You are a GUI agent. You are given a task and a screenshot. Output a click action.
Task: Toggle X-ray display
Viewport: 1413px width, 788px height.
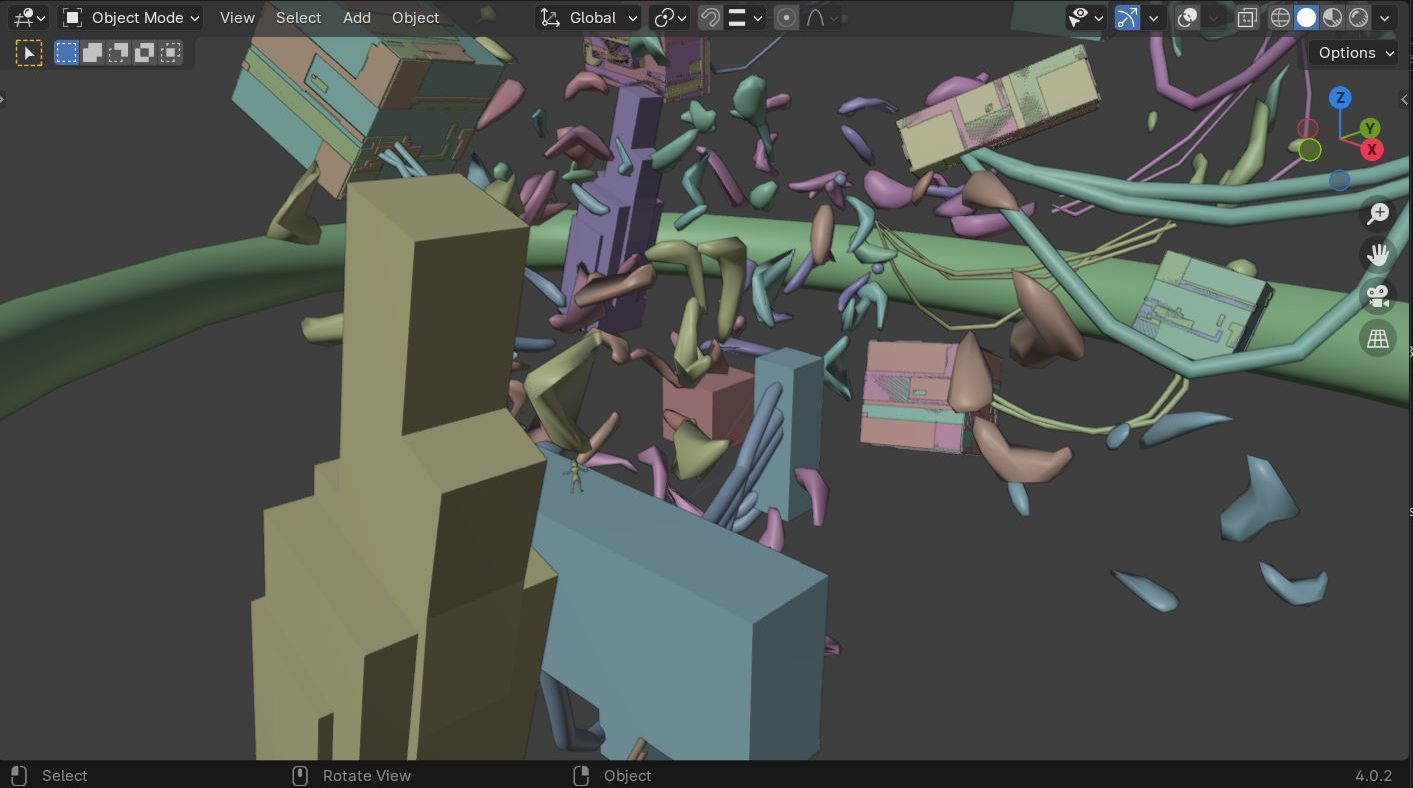coord(1247,18)
